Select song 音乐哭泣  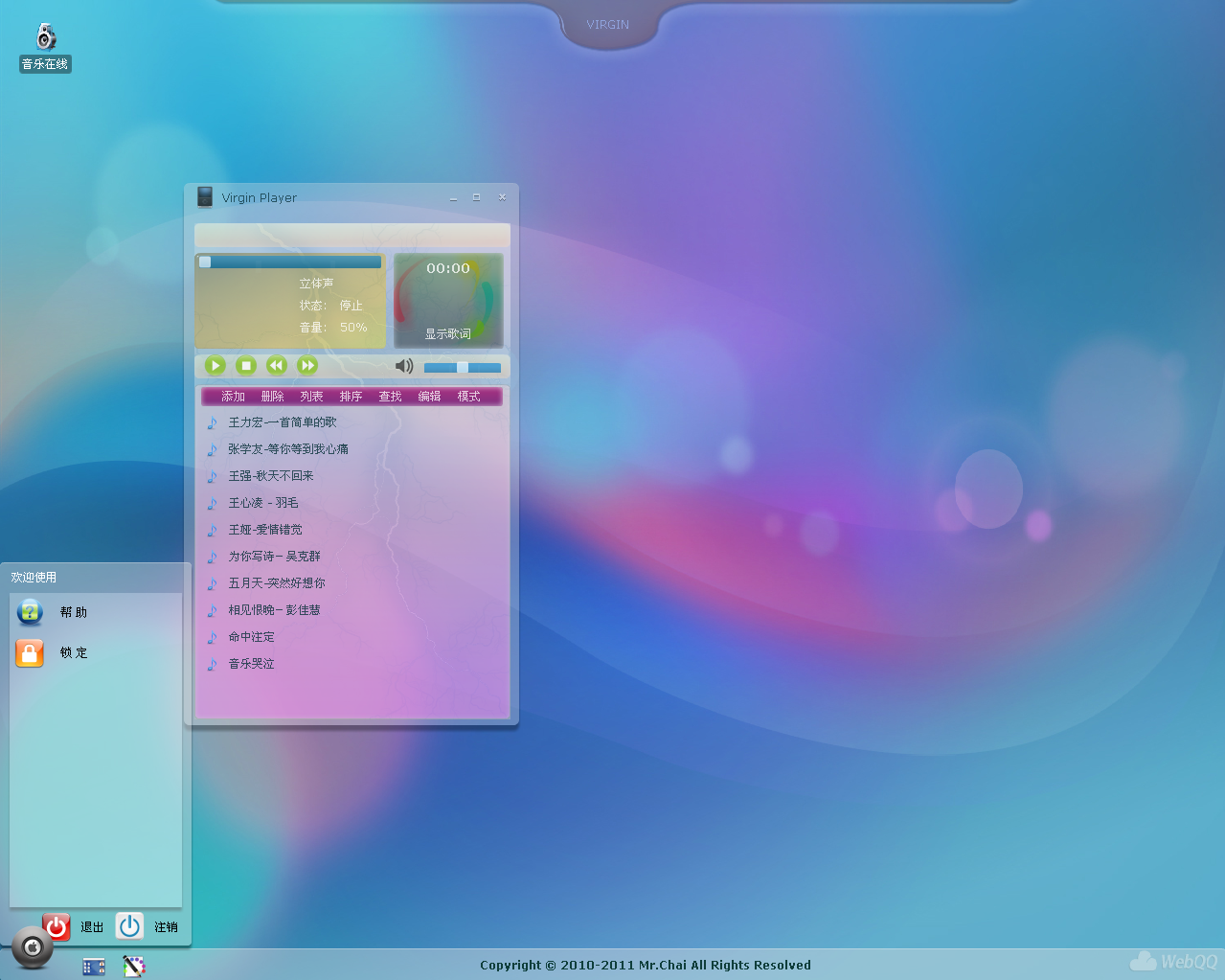251,664
